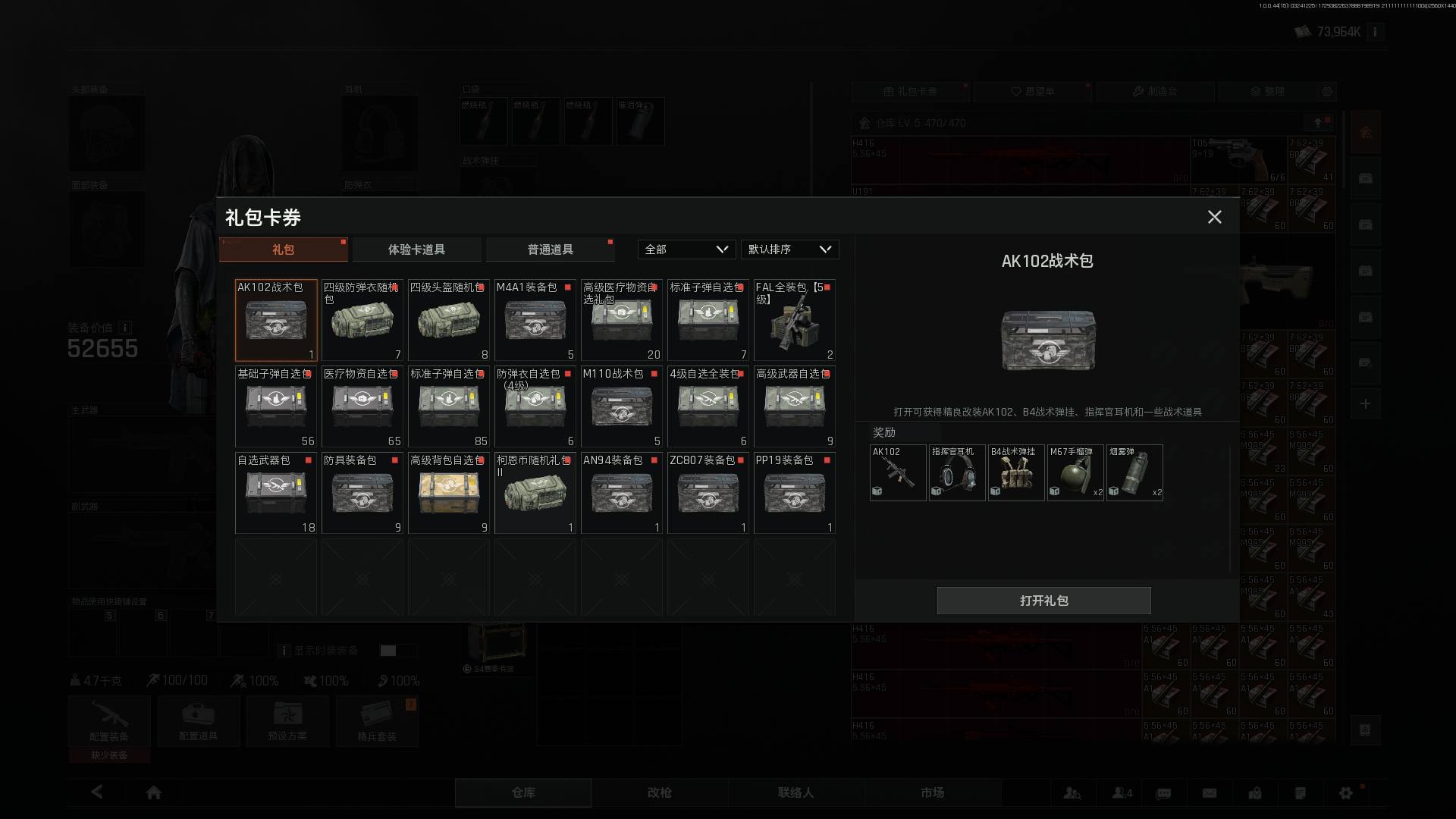1456x819 pixels.
Task: Click the 指挥官耳机 reward icon
Action: click(x=956, y=473)
